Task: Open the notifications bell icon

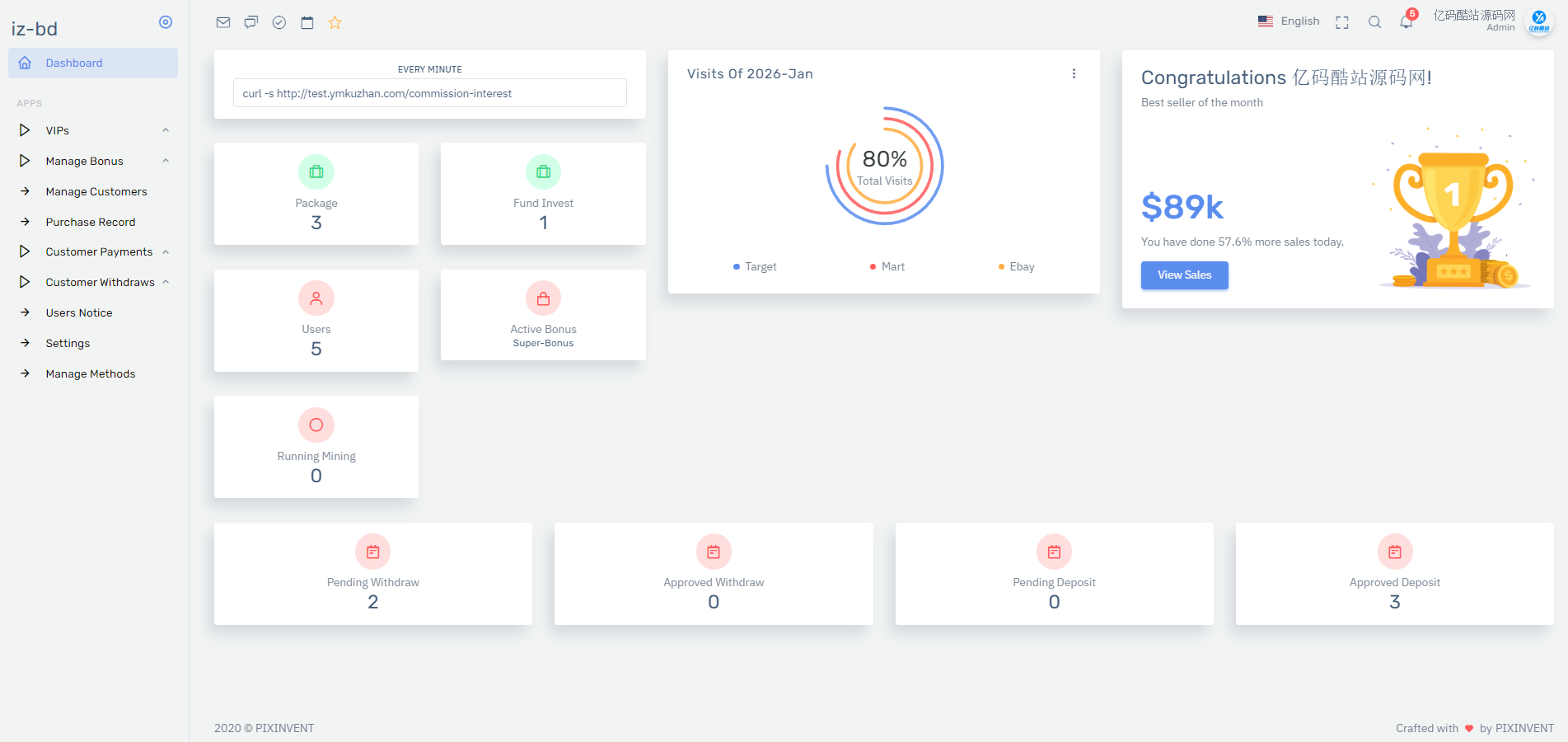Action: point(1406,22)
